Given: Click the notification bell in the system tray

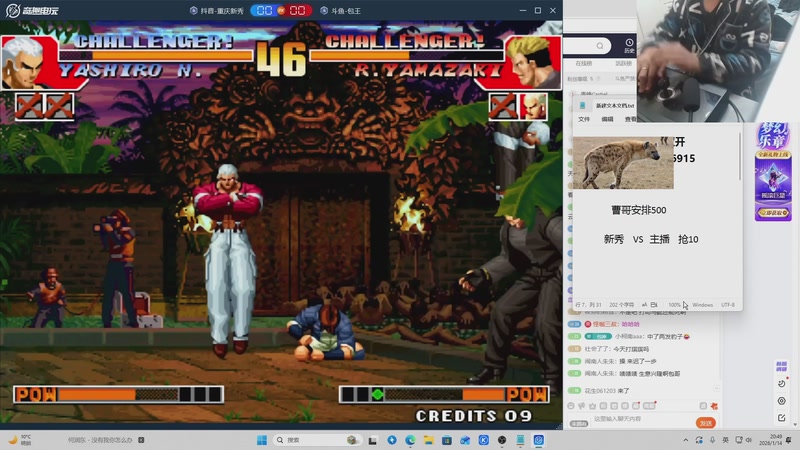Looking at the screenshot, I should 789,440.
